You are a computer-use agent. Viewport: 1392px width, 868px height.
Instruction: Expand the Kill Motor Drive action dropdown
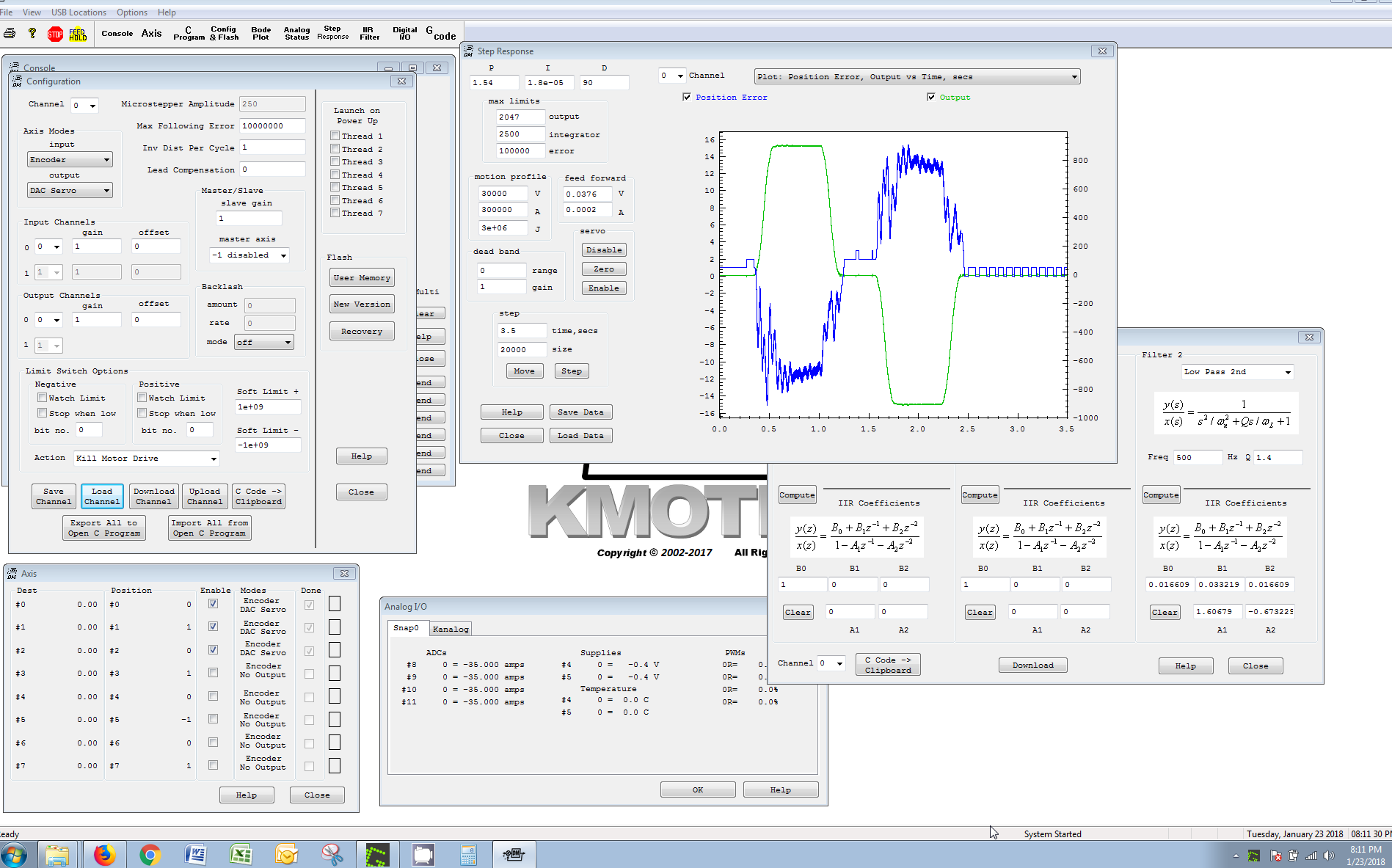[214, 459]
